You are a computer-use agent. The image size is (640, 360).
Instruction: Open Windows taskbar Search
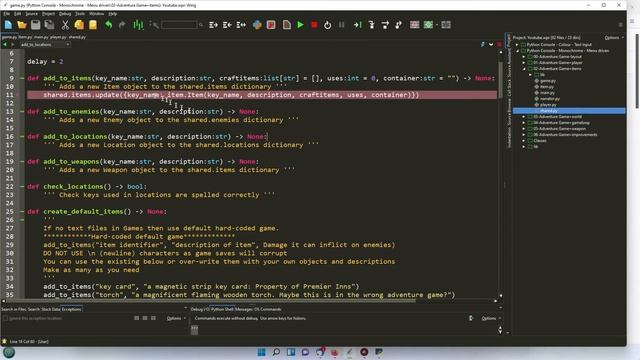point(276,352)
